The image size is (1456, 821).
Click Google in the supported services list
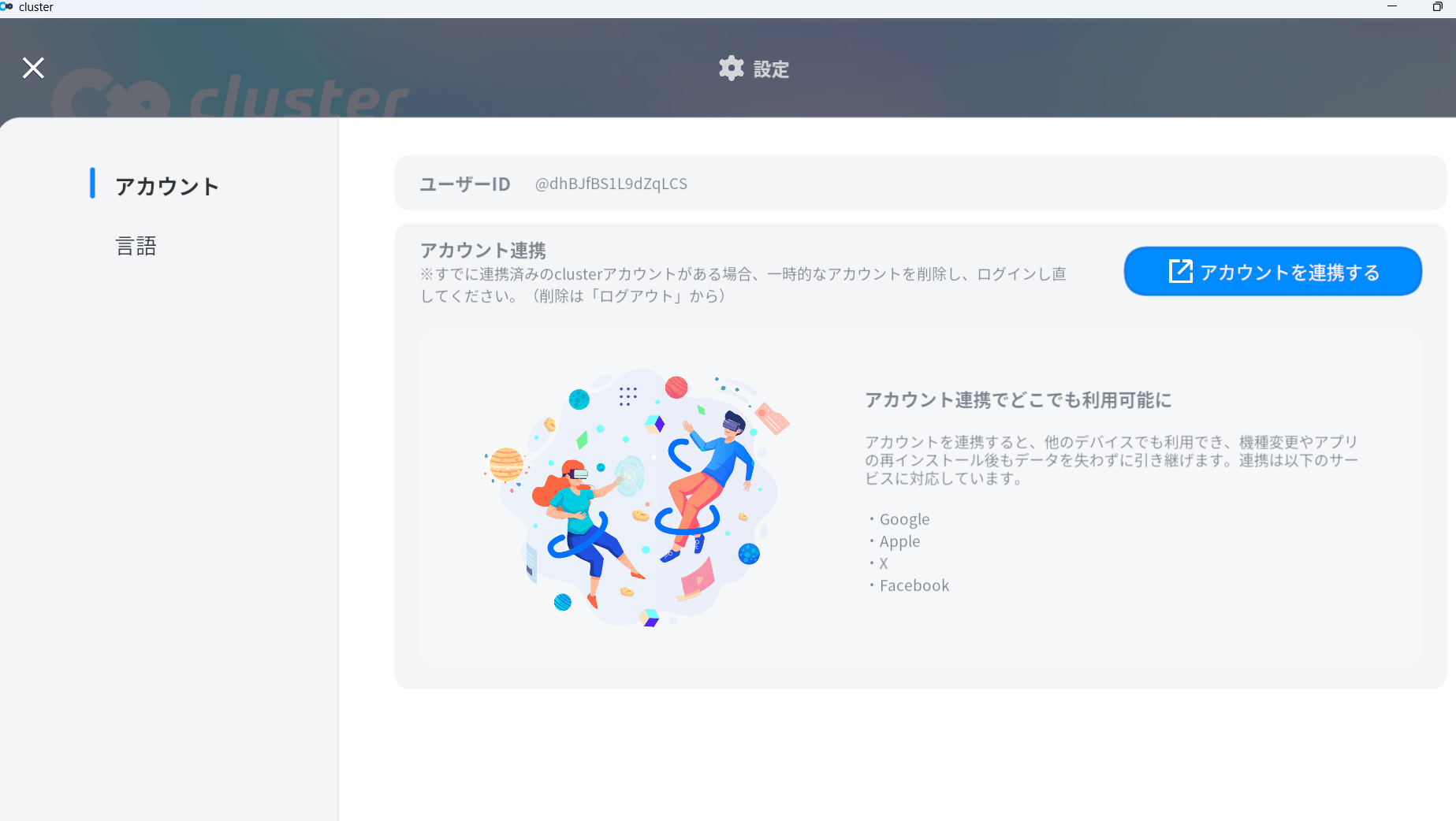[x=904, y=519]
